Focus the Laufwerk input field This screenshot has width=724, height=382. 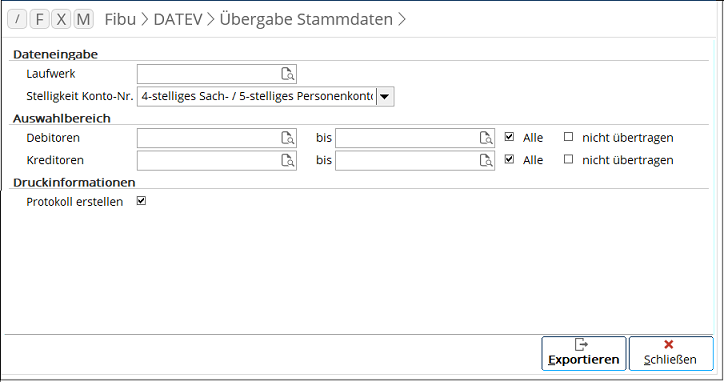point(217,74)
